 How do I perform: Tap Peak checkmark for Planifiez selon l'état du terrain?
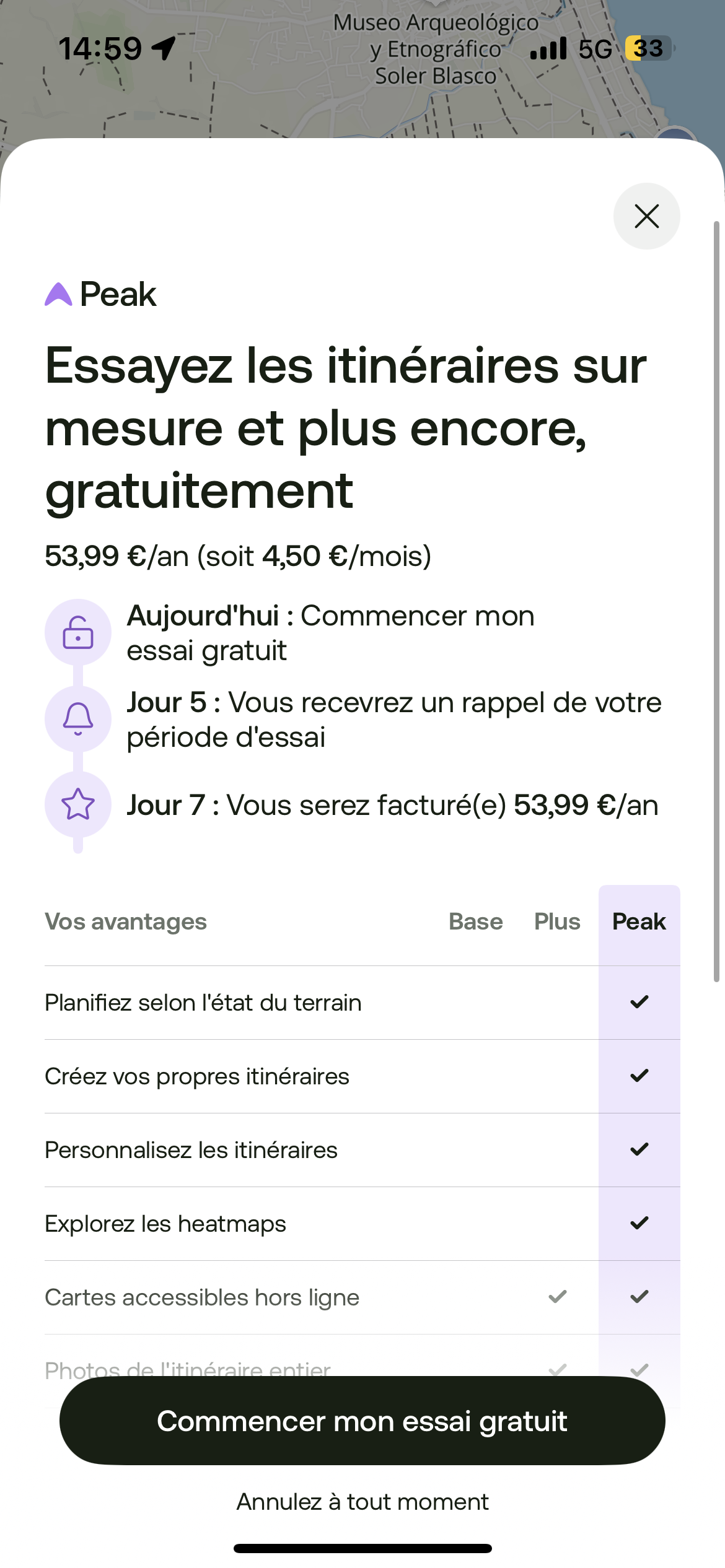point(639,1002)
